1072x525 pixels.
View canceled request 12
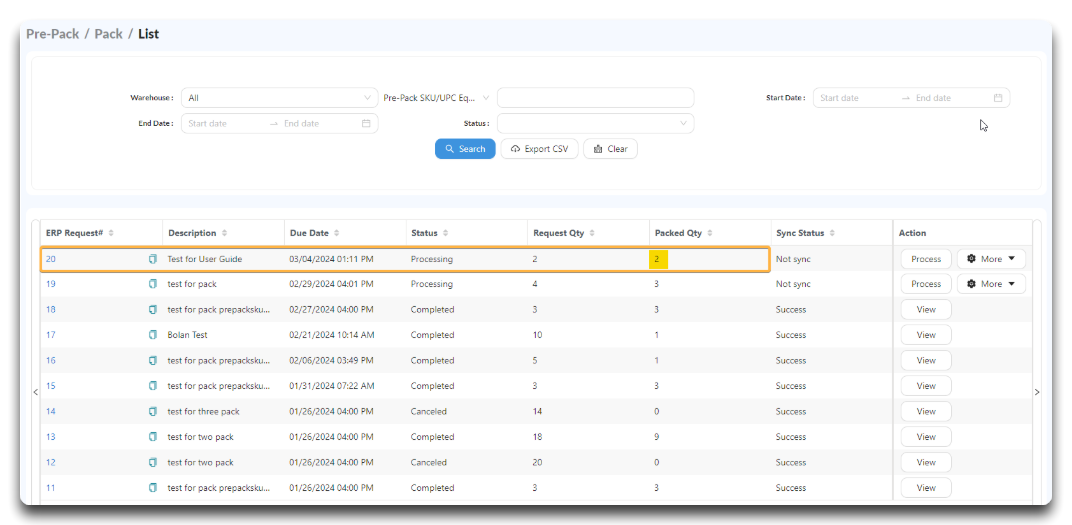tap(926, 463)
